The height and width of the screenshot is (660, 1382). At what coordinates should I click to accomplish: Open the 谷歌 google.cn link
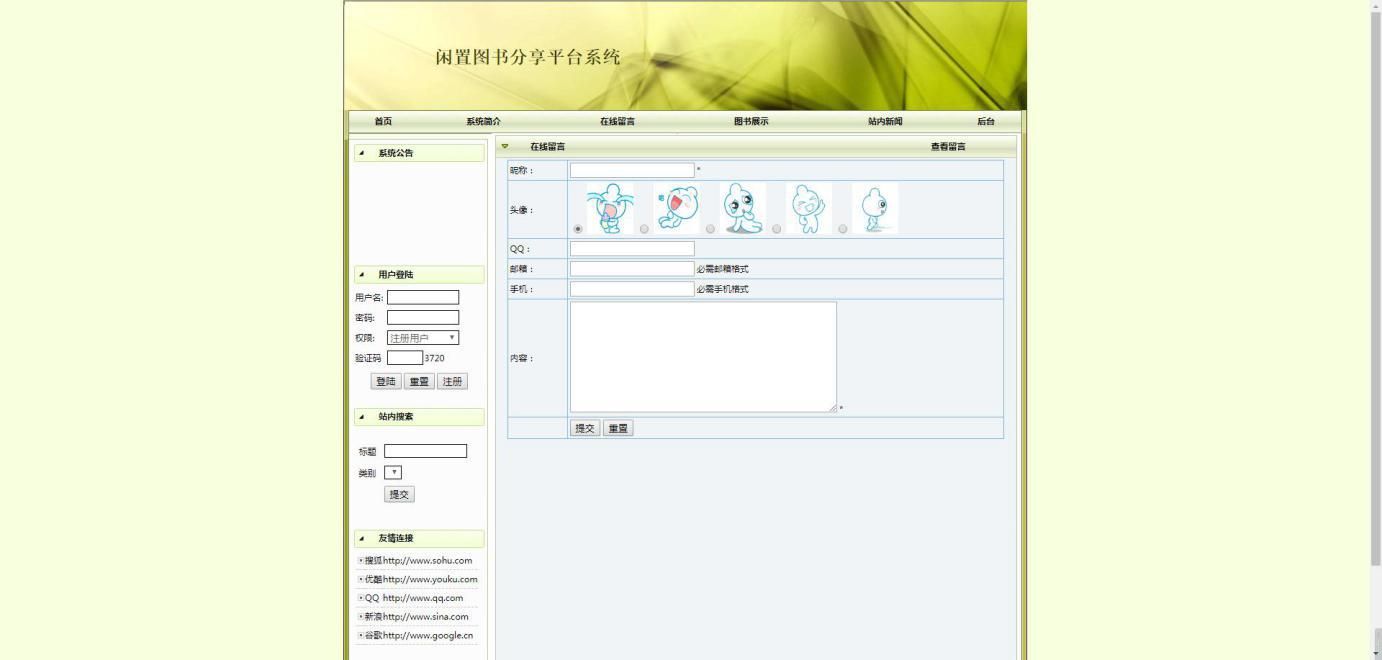[419, 635]
